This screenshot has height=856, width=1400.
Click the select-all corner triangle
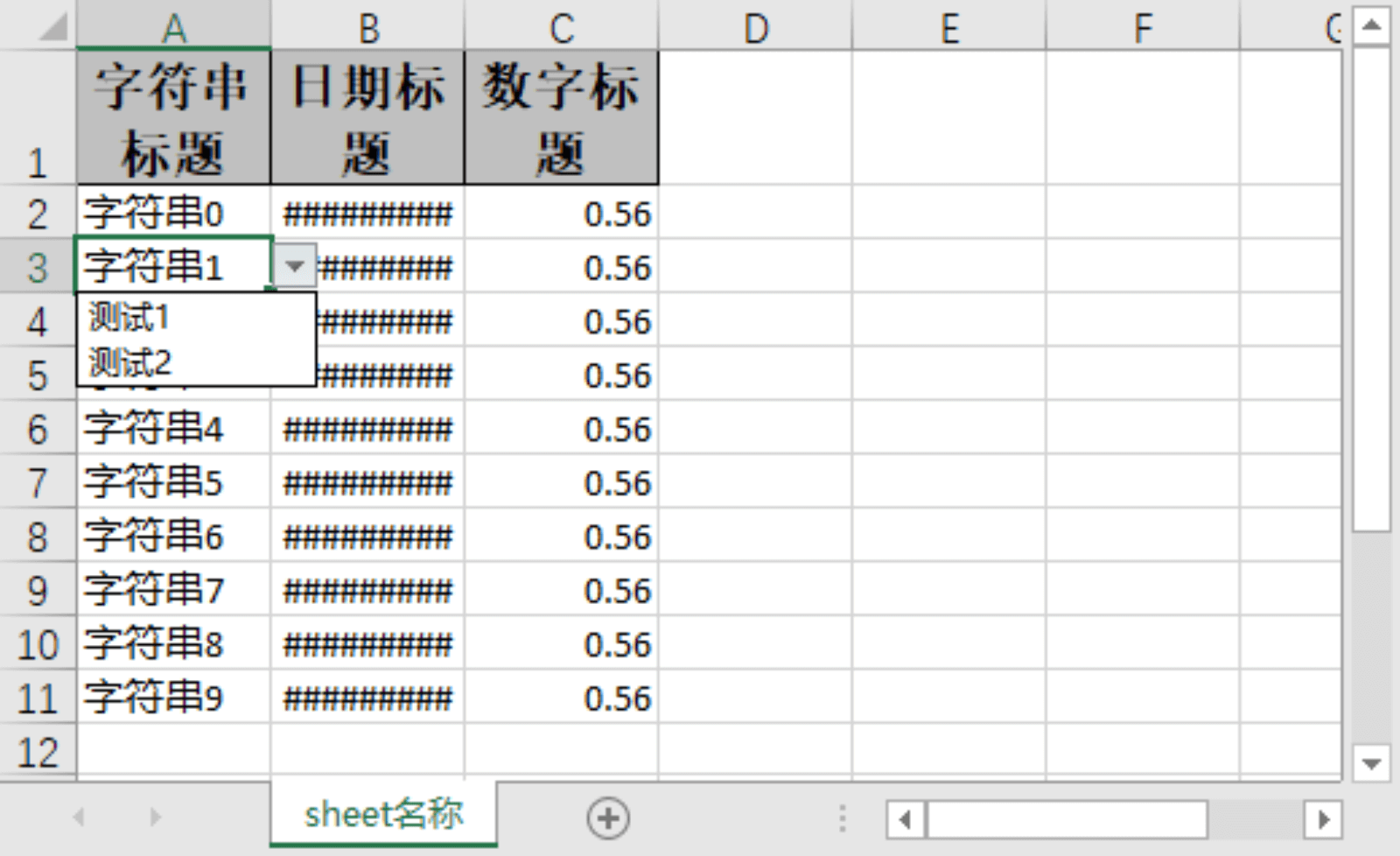click(x=52, y=27)
